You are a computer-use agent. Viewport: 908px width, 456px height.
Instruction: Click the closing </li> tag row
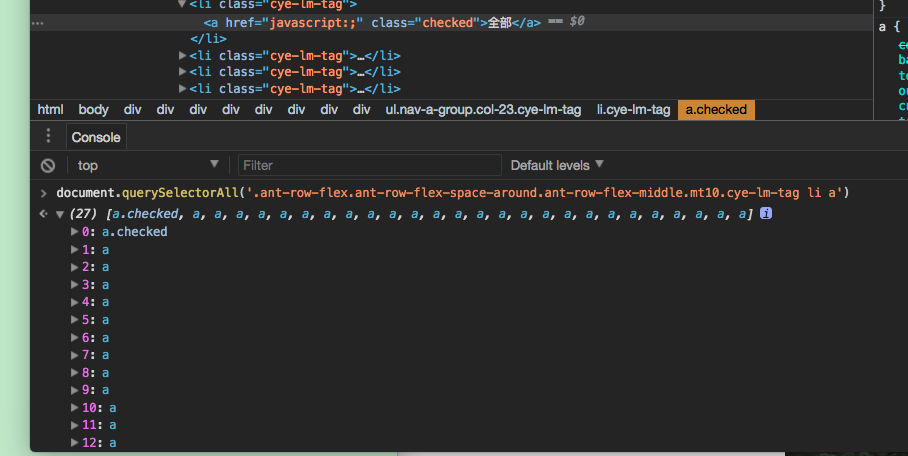[x=208, y=39]
